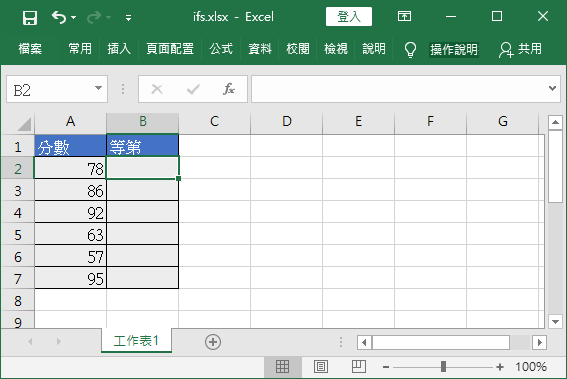Select the cell containing 63
Image resolution: width=567 pixels, height=379 pixels.
(x=71, y=234)
